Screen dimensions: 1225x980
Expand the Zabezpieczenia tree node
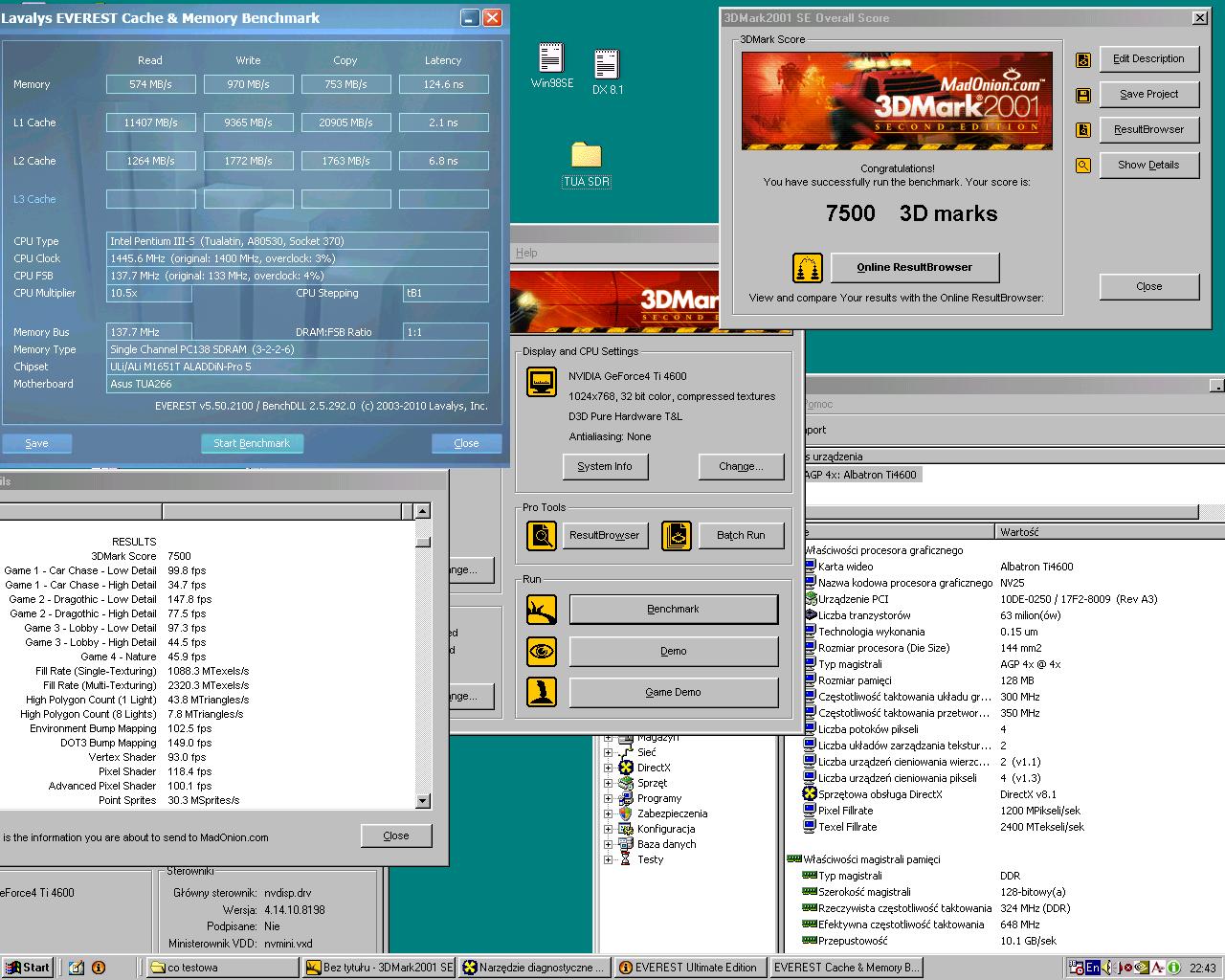coord(608,813)
